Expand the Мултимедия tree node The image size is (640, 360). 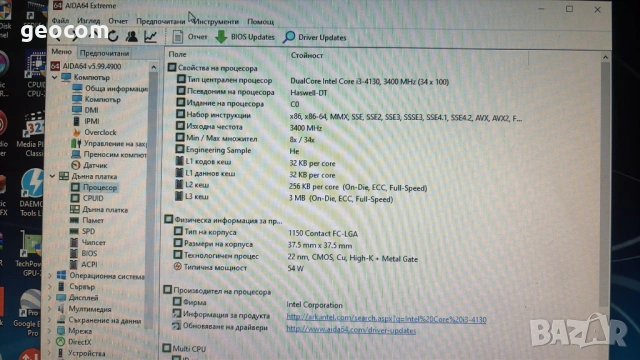click(x=50, y=309)
